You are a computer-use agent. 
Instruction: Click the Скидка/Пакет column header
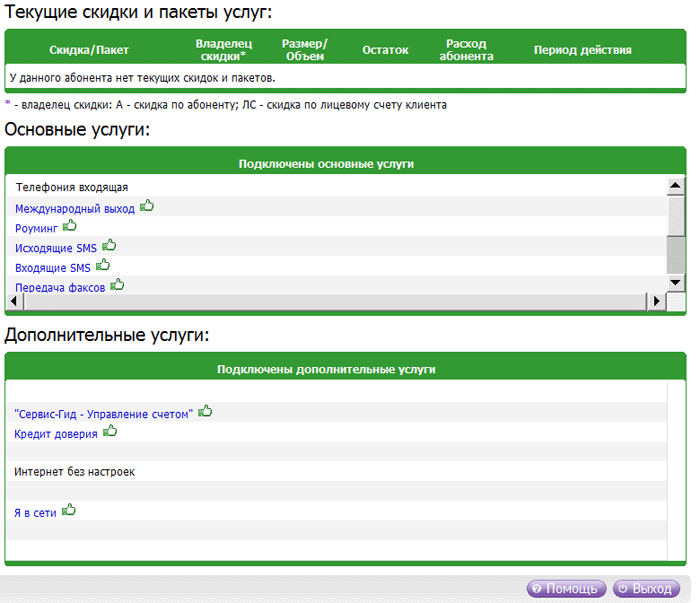tap(89, 50)
